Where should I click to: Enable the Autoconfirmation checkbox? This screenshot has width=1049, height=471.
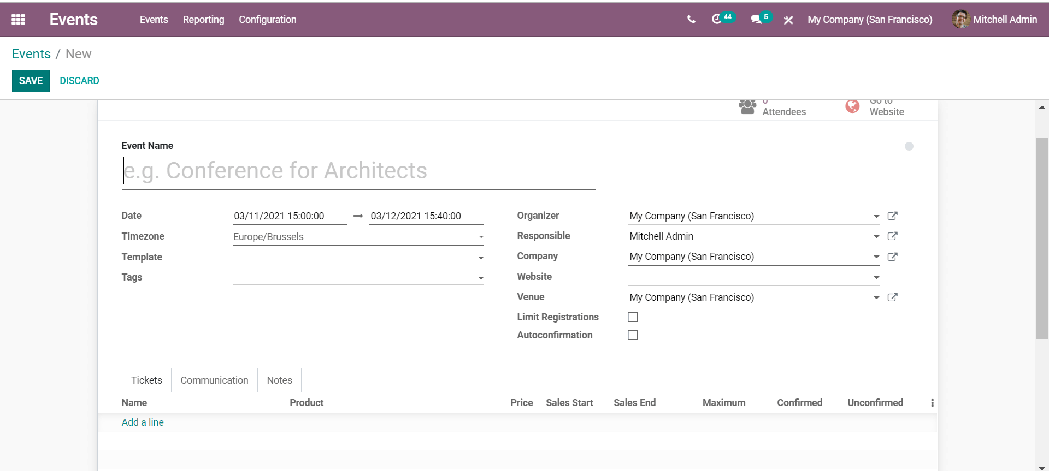tap(633, 335)
